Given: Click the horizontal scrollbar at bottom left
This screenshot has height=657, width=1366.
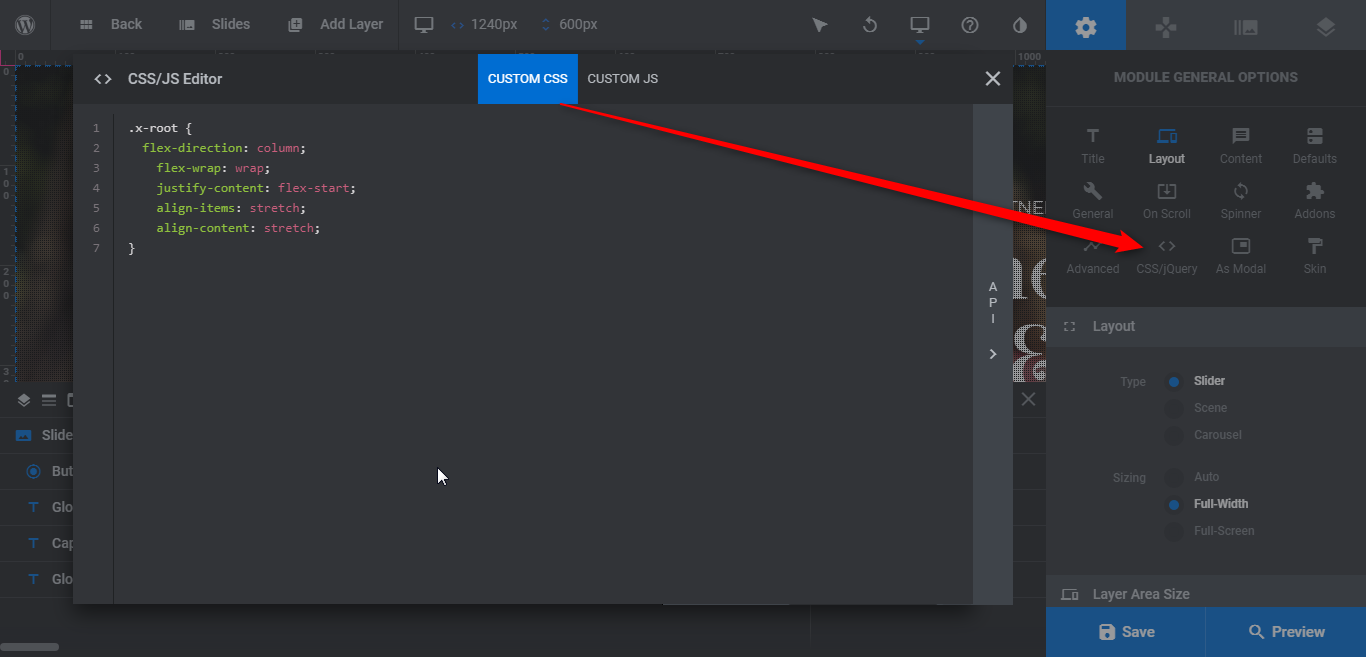Looking at the screenshot, I should coord(29,647).
